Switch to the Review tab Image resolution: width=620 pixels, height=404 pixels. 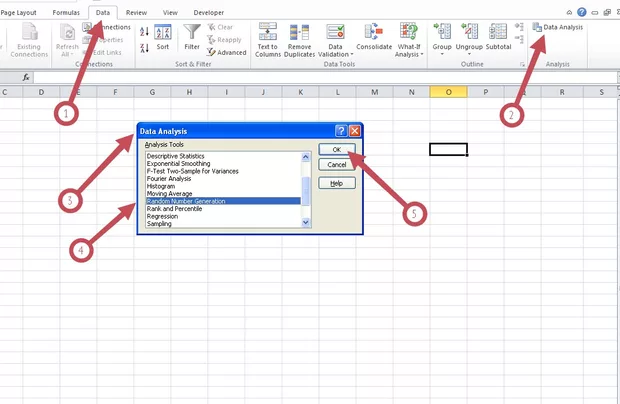click(136, 13)
